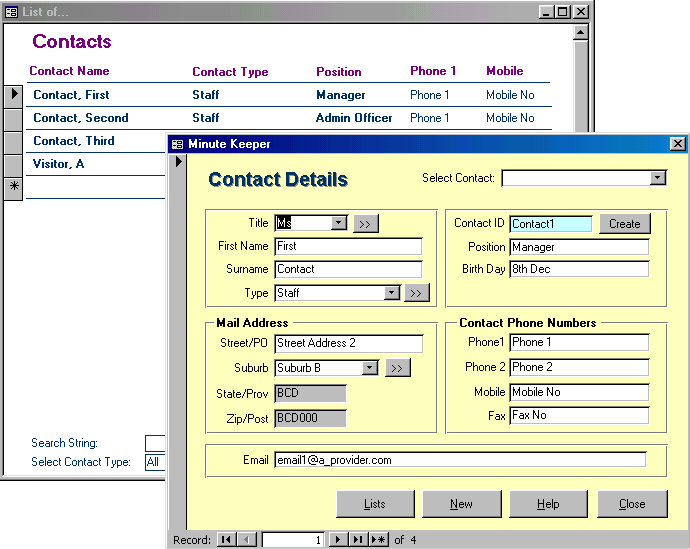This screenshot has width=690, height=549.
Task: Open the Select Contact dropdown
Action: click(x=657, y=178)
